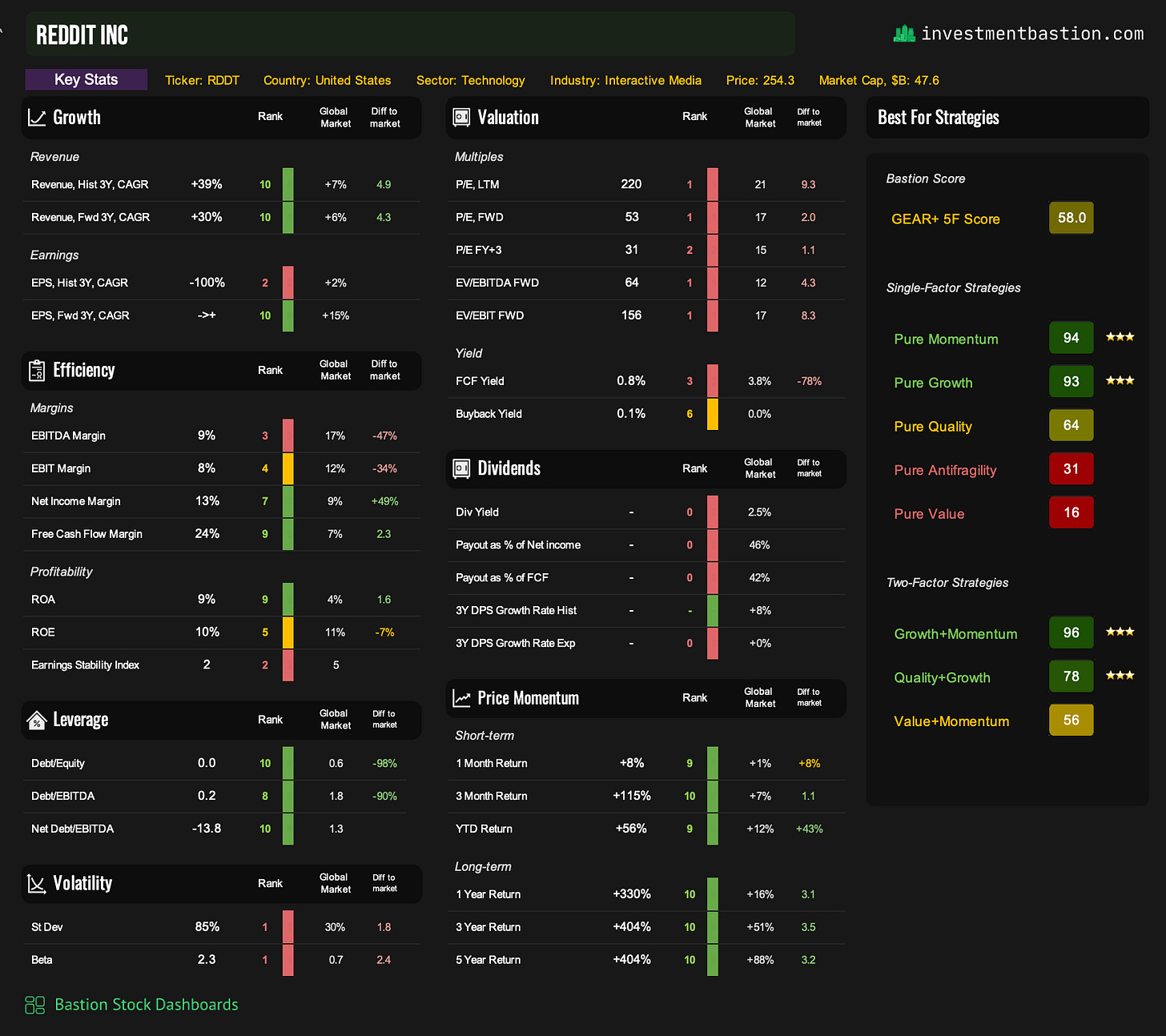
Task: Click YTD Return row label
Action: point(484,829)
